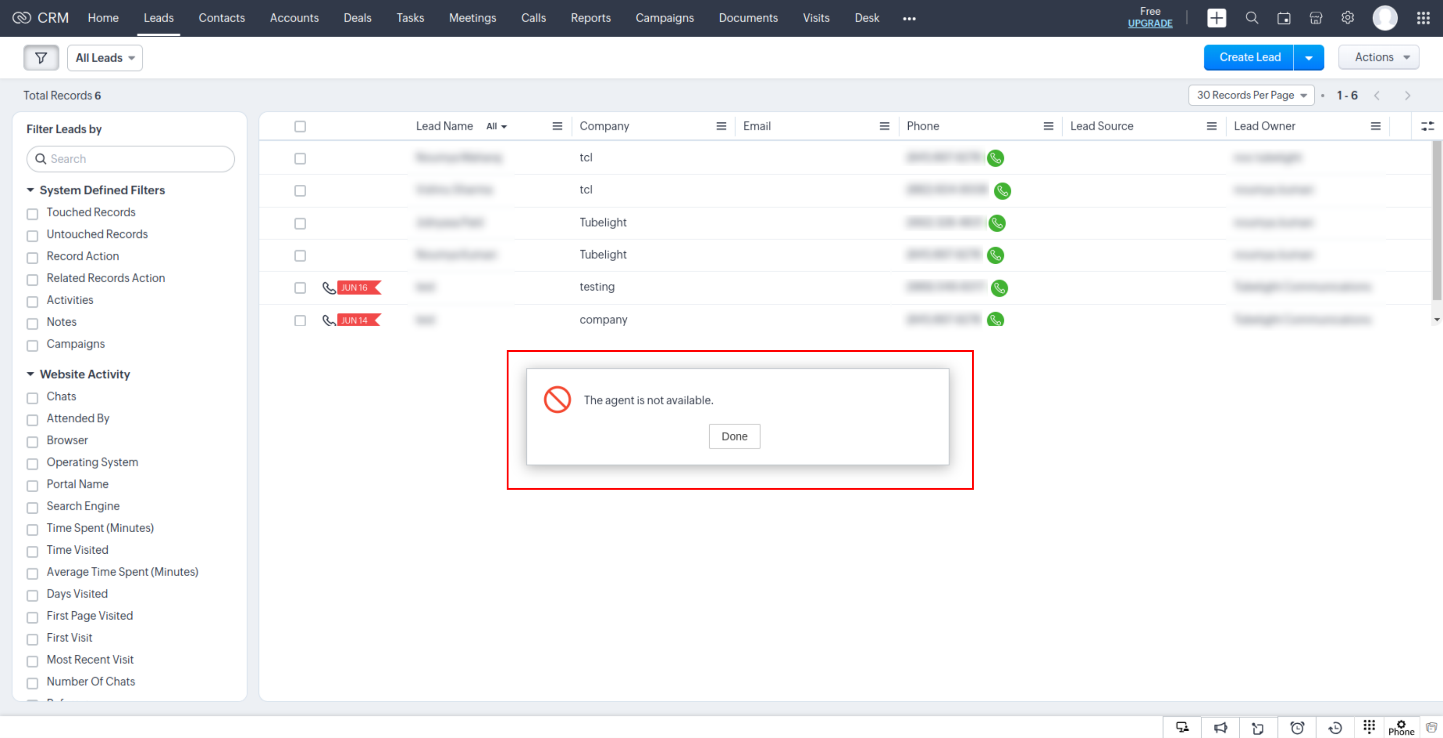The image size is (1443, 738).
Task: Enable the Notes filter checkbox
Action: click(32, 323)
